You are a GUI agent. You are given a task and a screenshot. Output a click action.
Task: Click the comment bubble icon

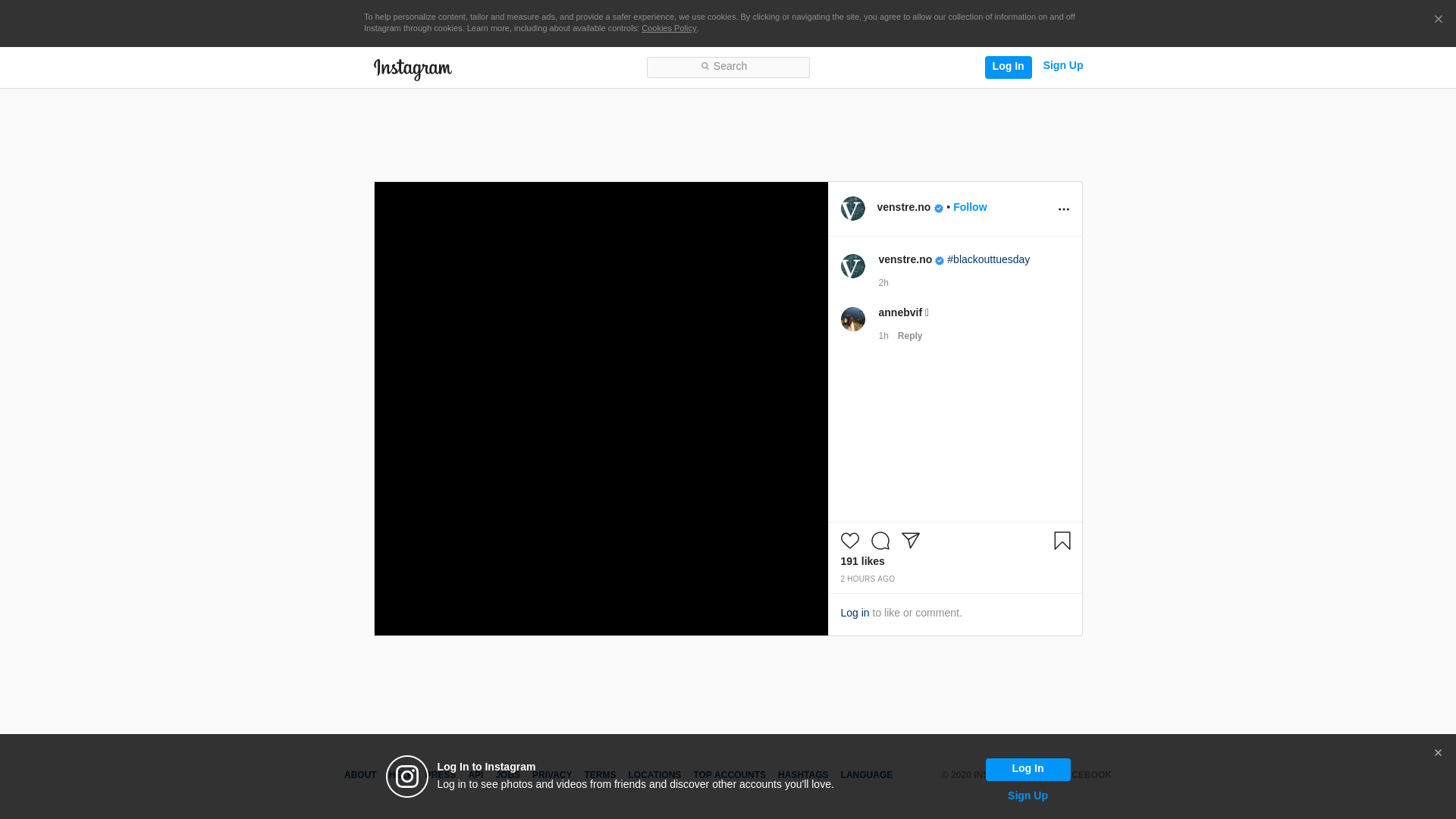pyautogui.click(x=880, y=541)
